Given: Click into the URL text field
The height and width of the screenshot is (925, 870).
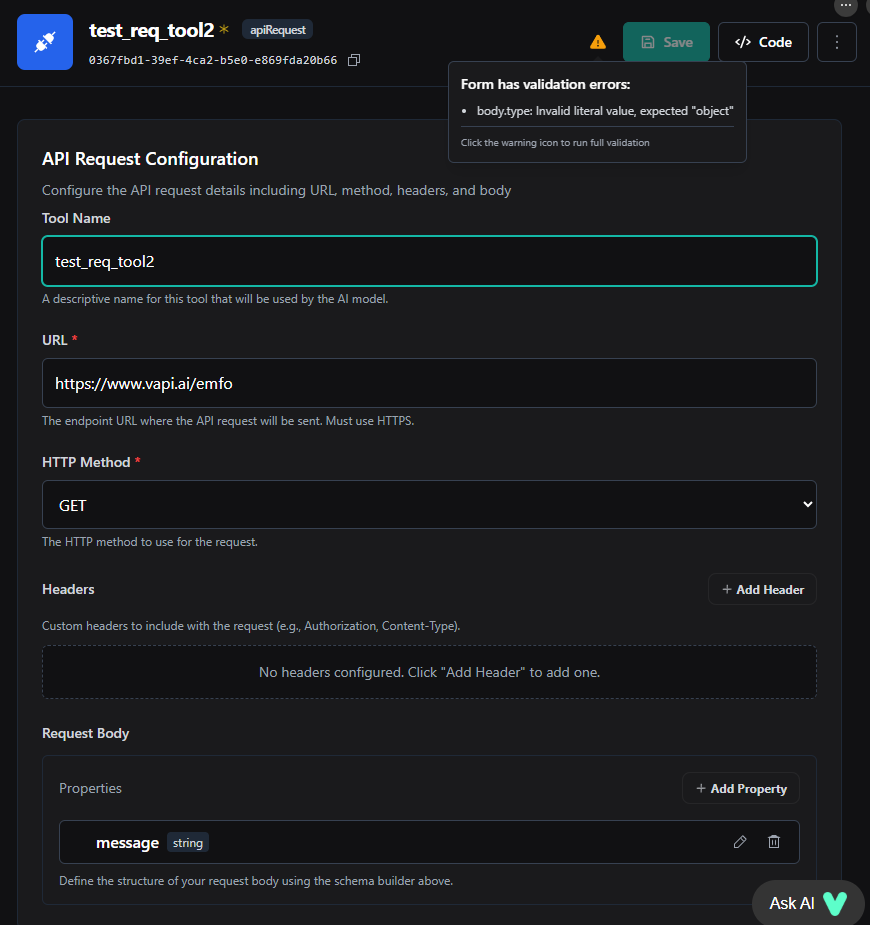Looking at the screenshot, I should pos(429,383).
